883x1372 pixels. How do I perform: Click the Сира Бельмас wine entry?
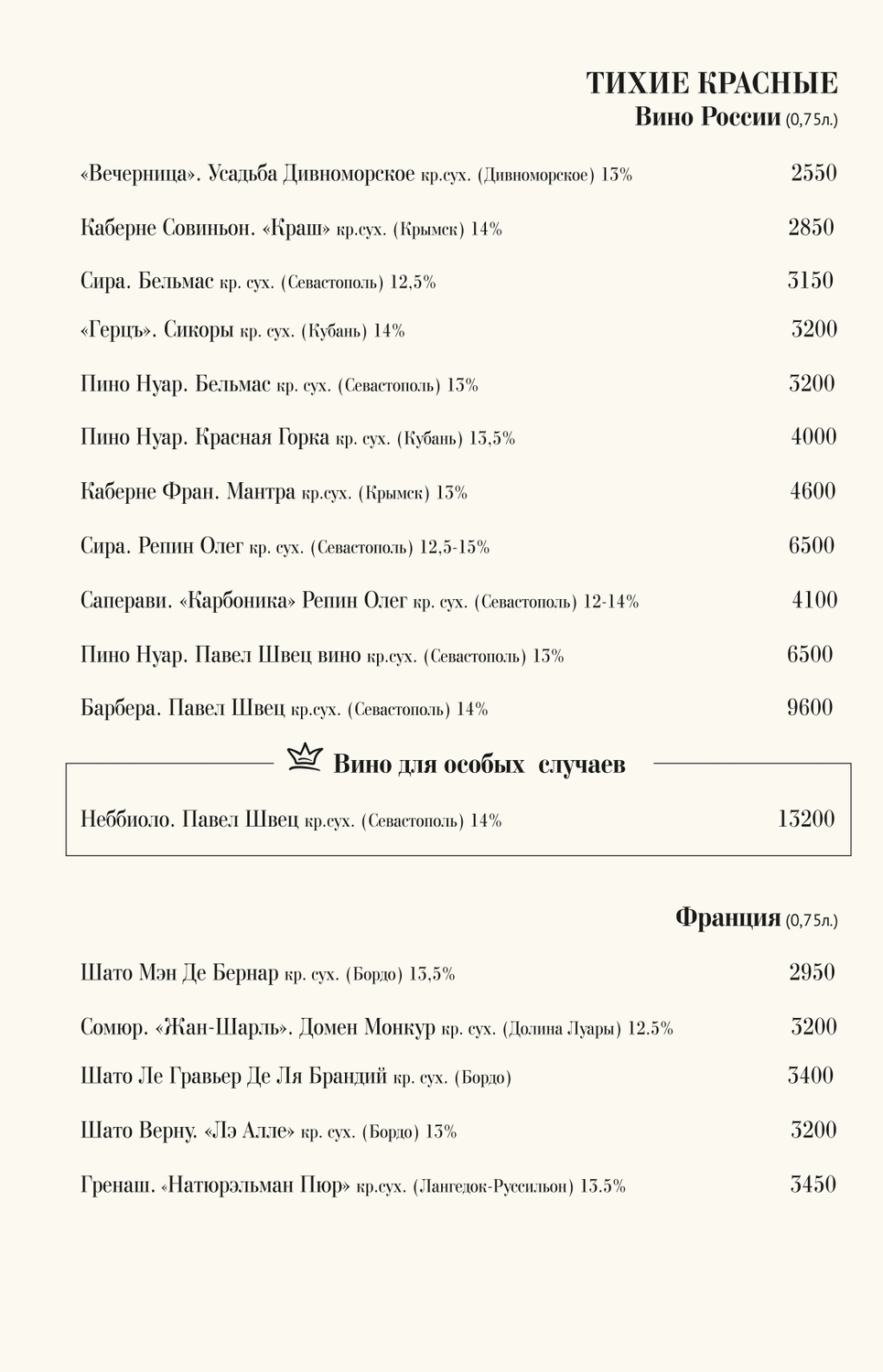tap(258, 282)
